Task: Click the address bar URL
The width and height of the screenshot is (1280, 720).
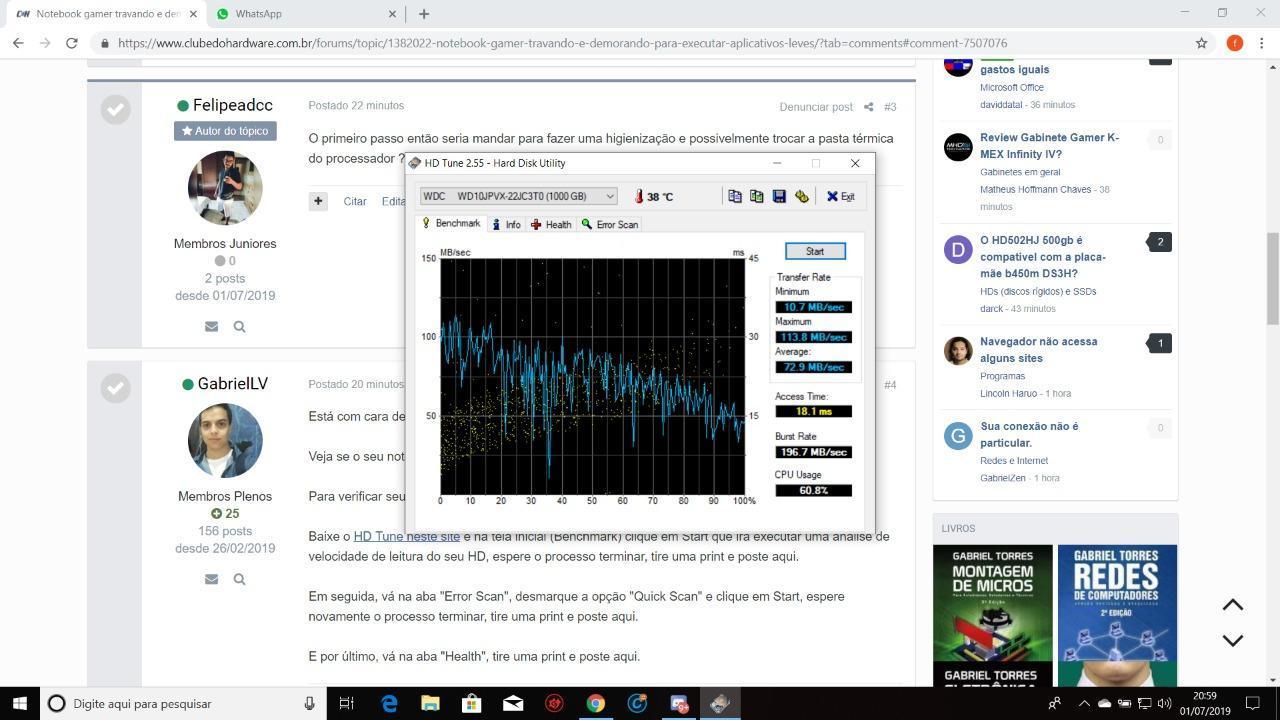Action: click(562, 43)
